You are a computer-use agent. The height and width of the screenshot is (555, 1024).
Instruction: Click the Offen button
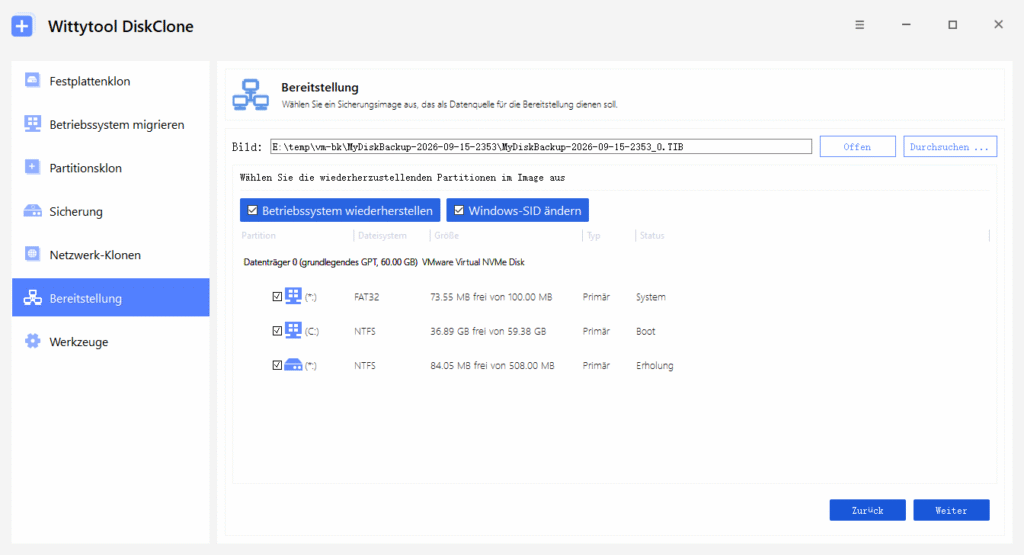(857, 147)
